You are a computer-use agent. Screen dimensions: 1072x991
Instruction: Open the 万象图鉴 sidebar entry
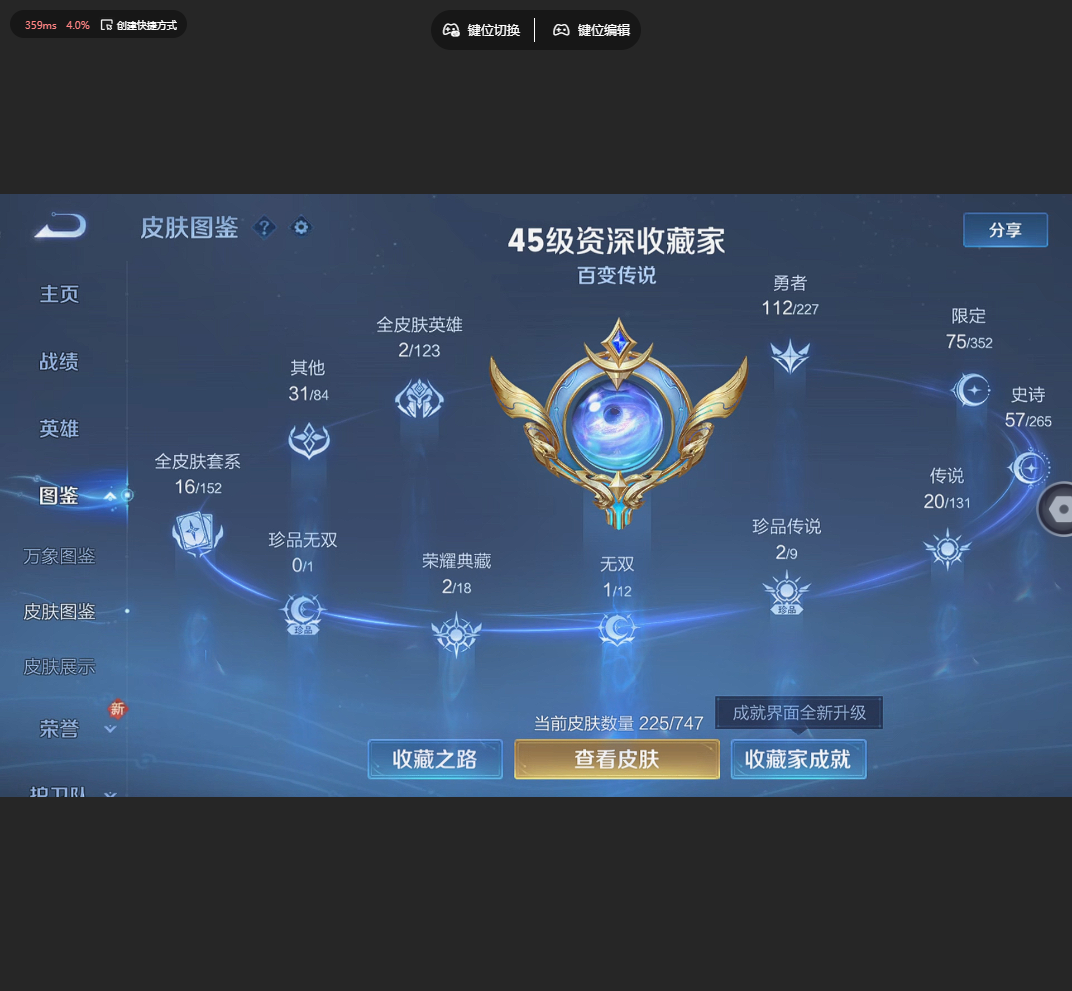[59, 556]
